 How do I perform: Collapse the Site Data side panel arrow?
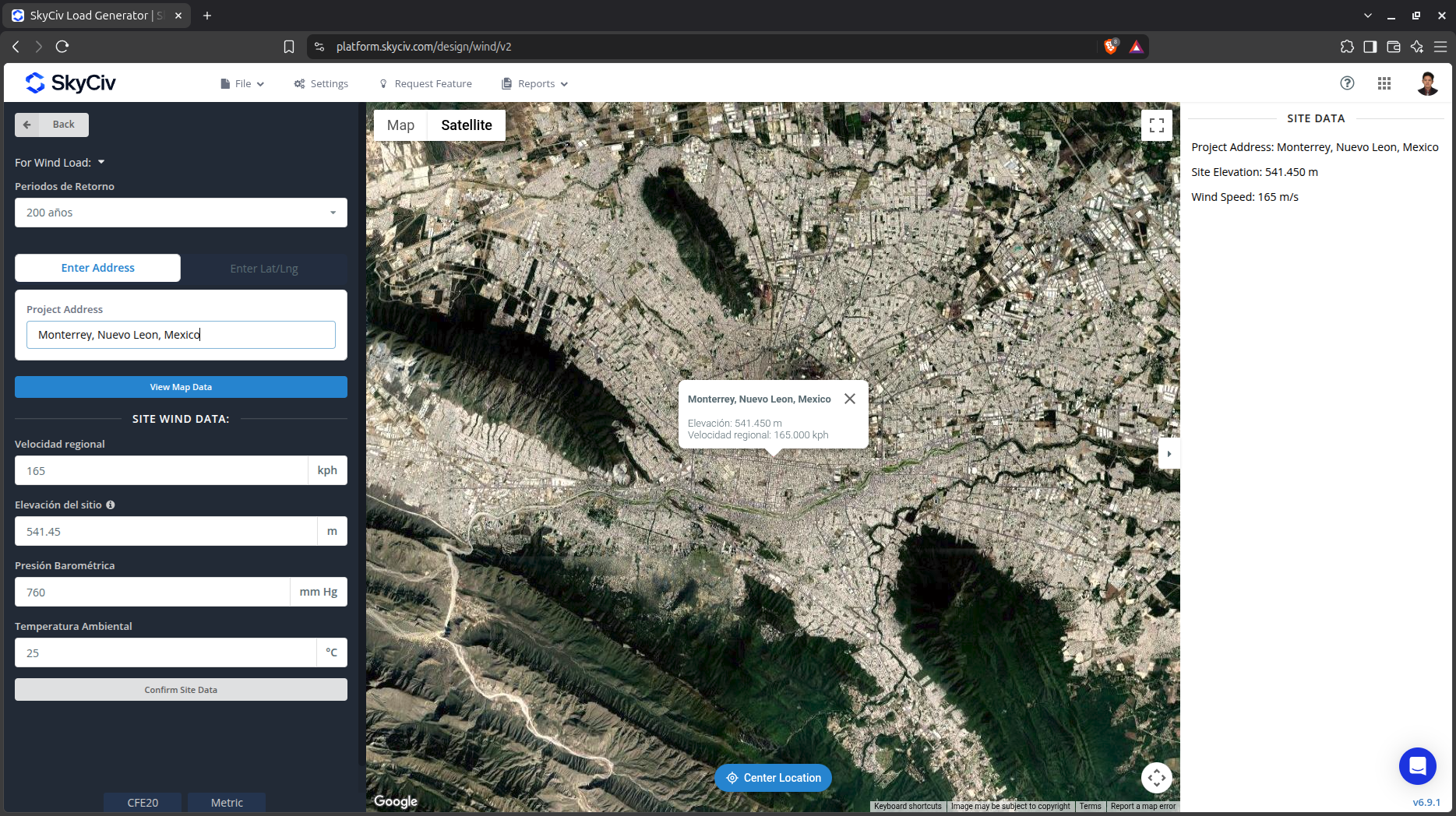(1169, 454)
